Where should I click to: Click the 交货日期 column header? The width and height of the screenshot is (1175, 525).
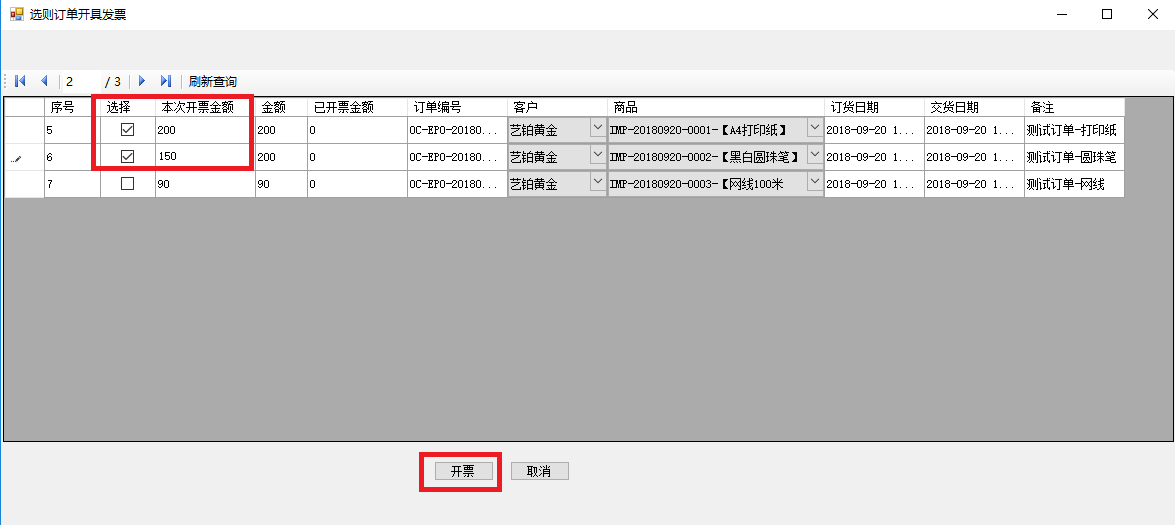coord(974,107)
